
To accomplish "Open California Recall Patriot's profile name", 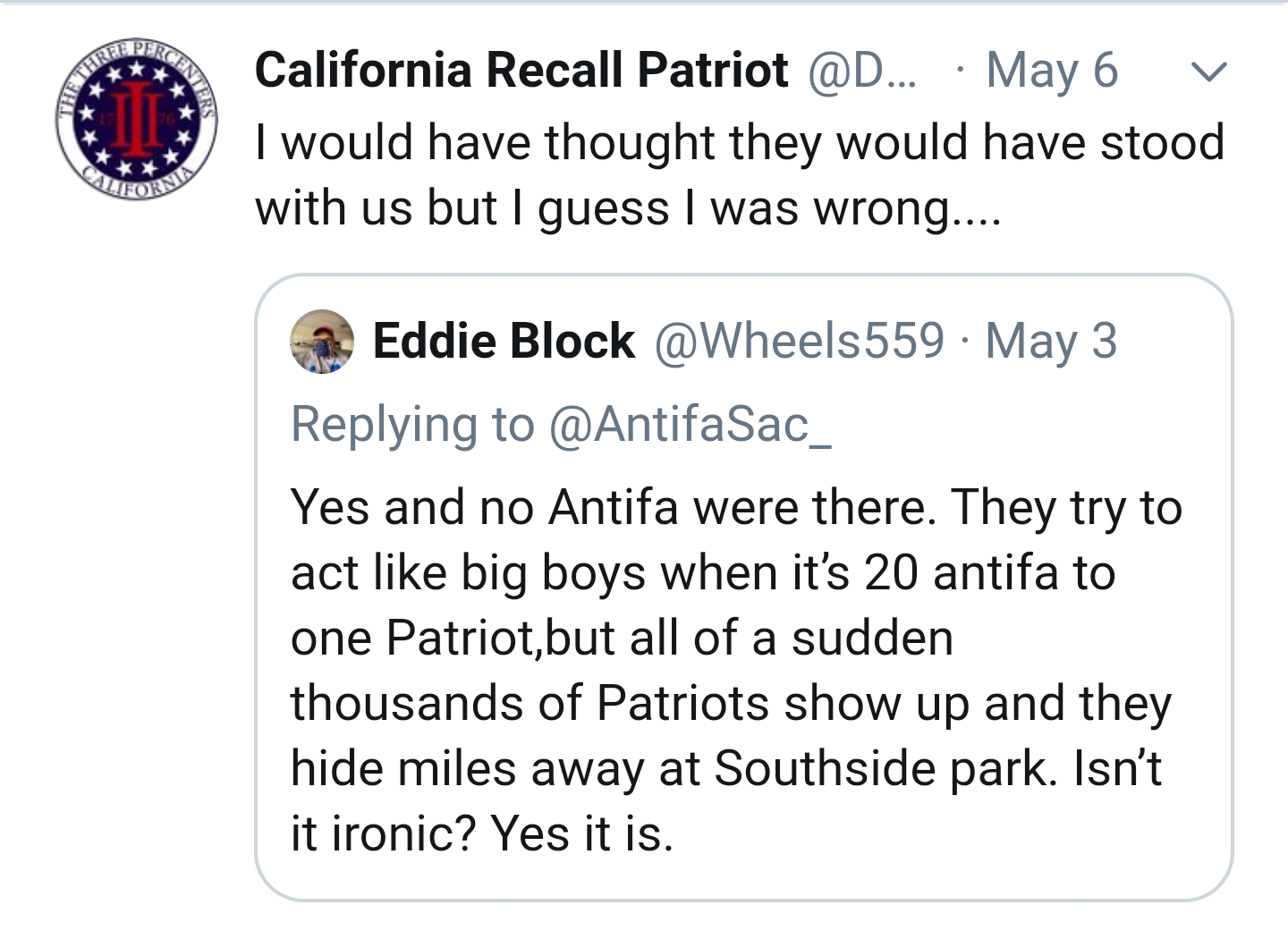I will pos(521,71).
